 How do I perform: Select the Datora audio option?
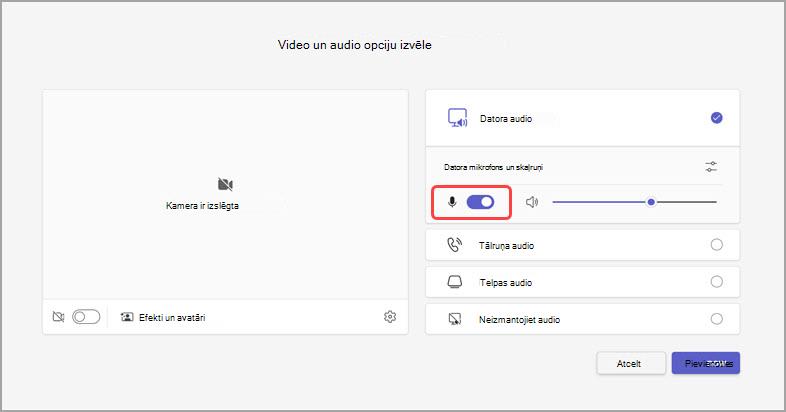click(x=582, y=118)
